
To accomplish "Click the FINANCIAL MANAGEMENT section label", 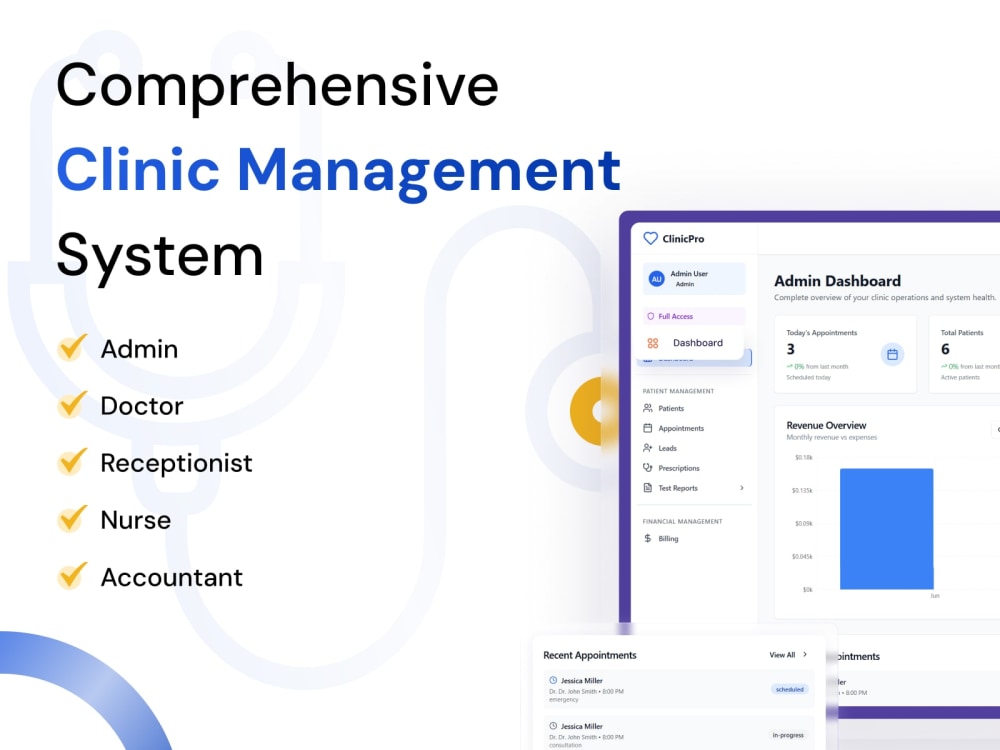I will click(x=682, y=521).
